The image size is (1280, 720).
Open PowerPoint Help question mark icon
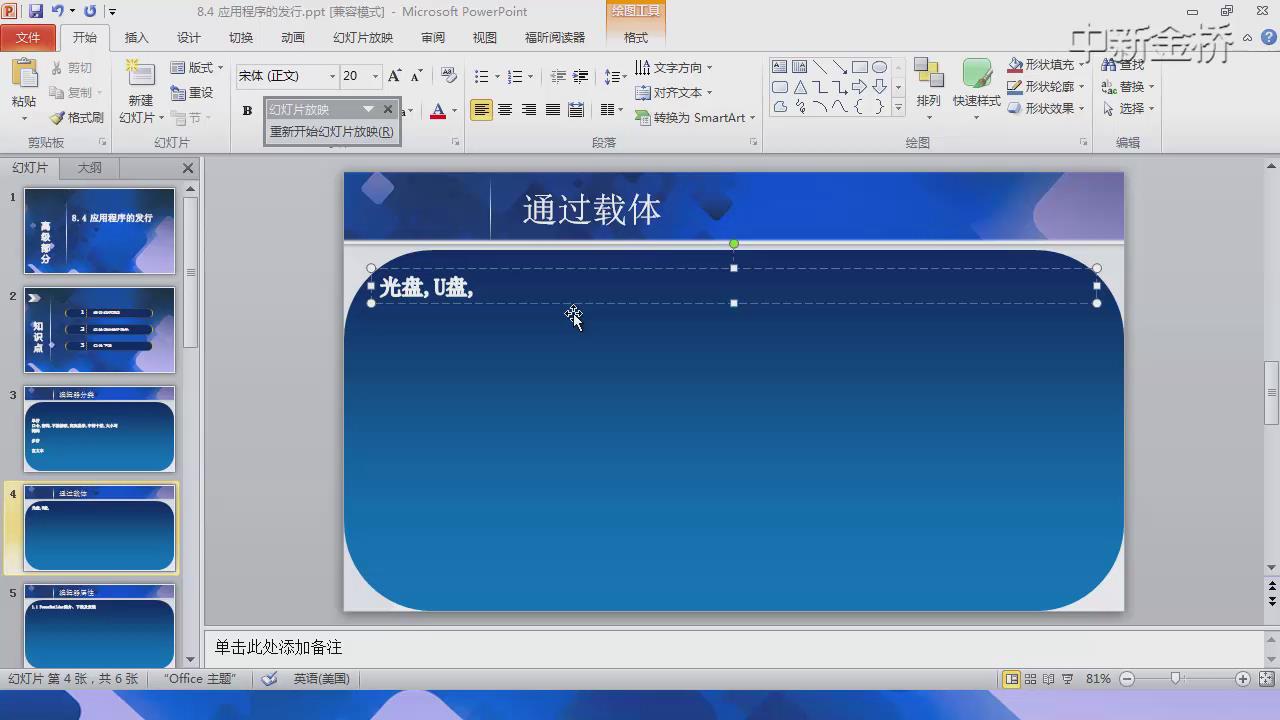pyautogui.click(x=1269, y=37)
